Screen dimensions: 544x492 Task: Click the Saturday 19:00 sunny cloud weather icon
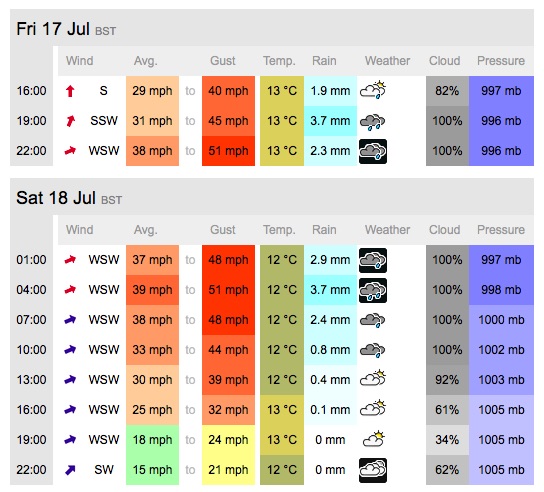pyautogui.click(x=373, y=439)
